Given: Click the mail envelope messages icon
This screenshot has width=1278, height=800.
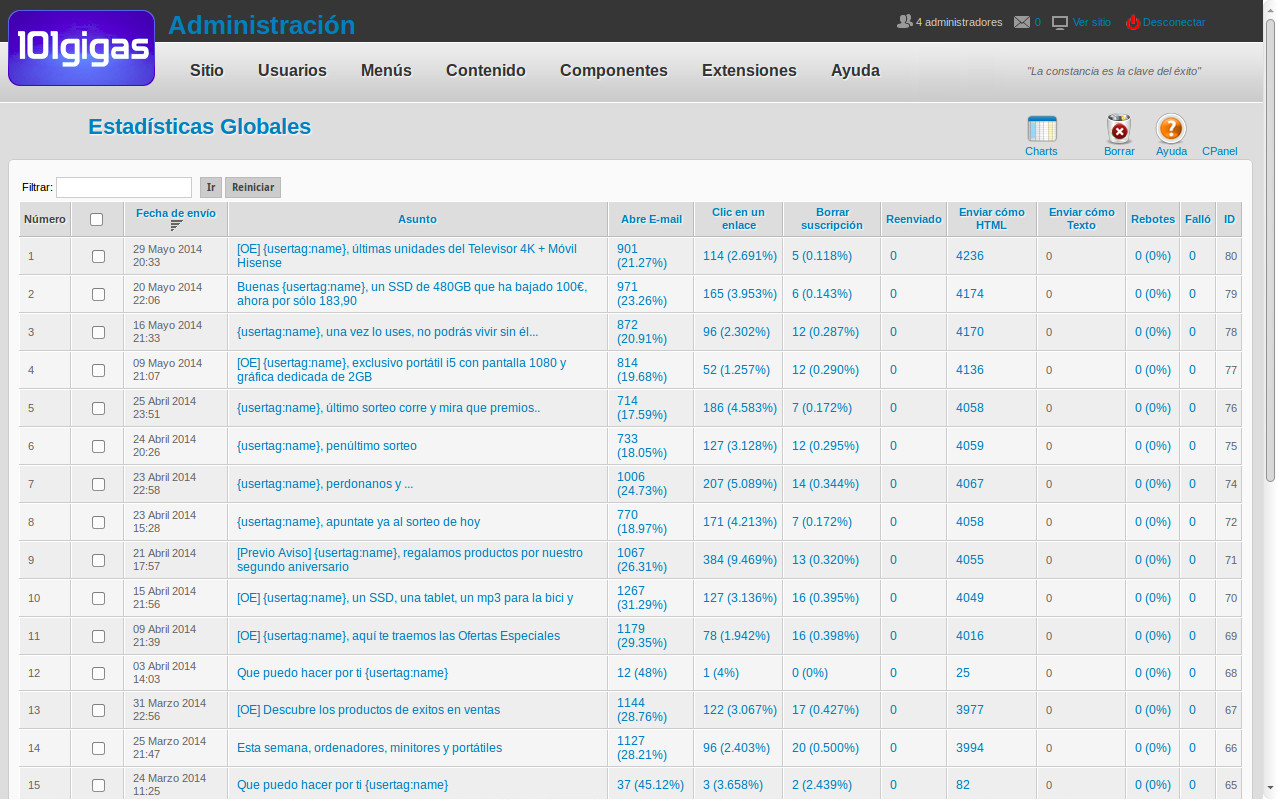Looking at the screenshot, I should (x=1021, y=22).
